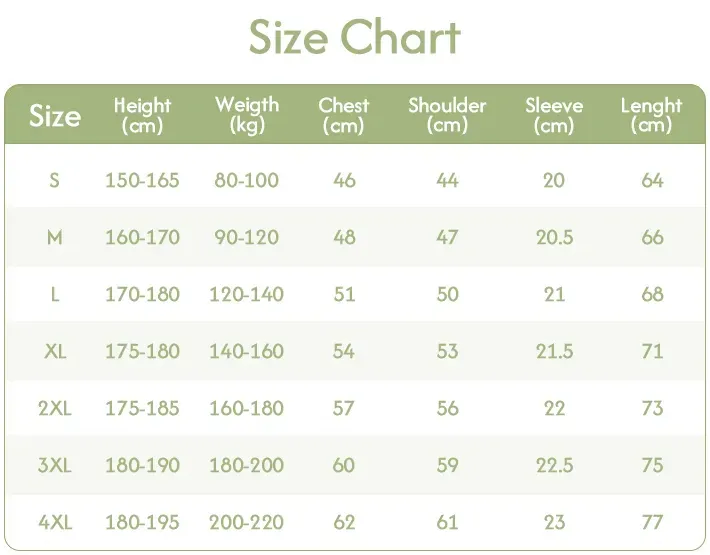
Task: Click the Lenght (cm) column header
Action: (x=652, y=116)
